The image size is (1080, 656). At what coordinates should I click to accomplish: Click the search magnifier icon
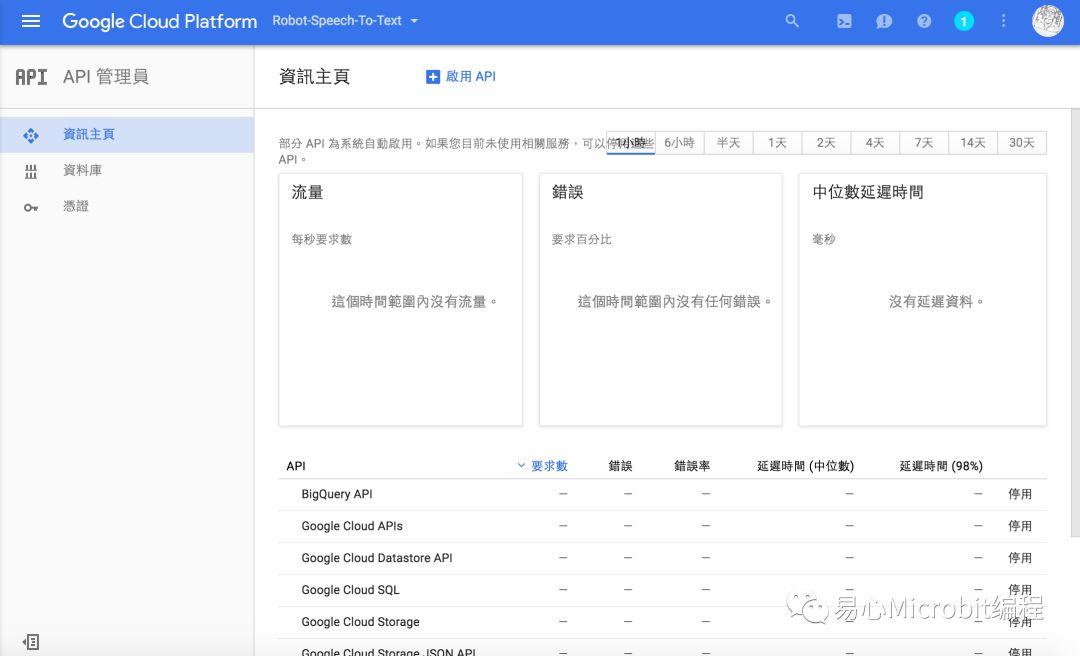pyautogui.click(x=792, y=21)
